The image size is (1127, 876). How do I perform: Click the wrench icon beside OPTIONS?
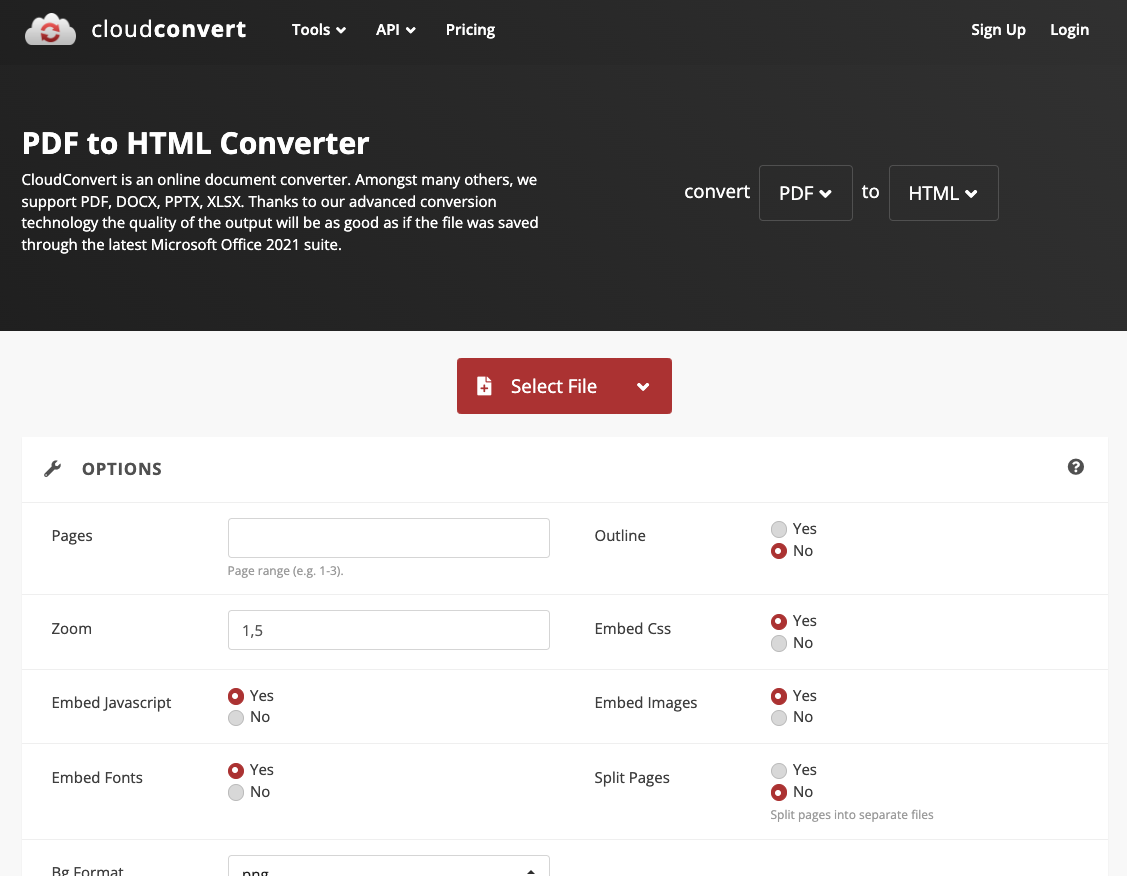point(52,469)
